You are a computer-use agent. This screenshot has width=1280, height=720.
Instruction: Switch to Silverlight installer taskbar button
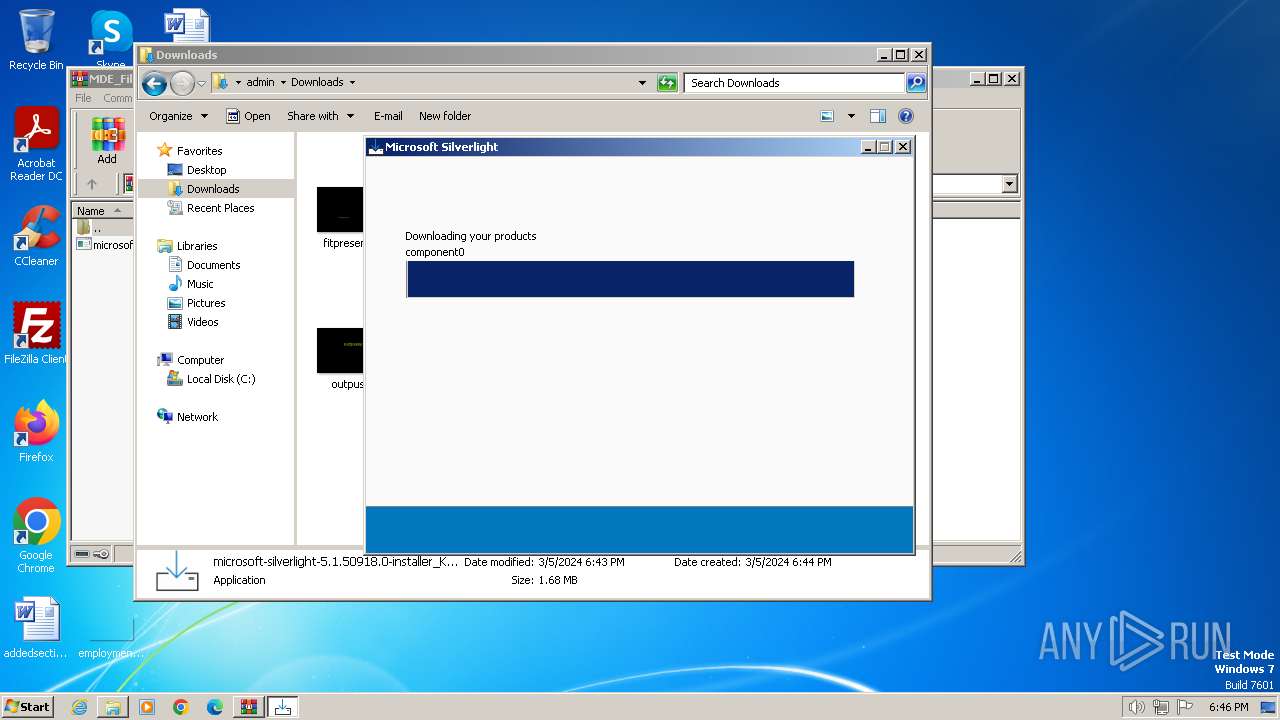(x=283, y=707)
